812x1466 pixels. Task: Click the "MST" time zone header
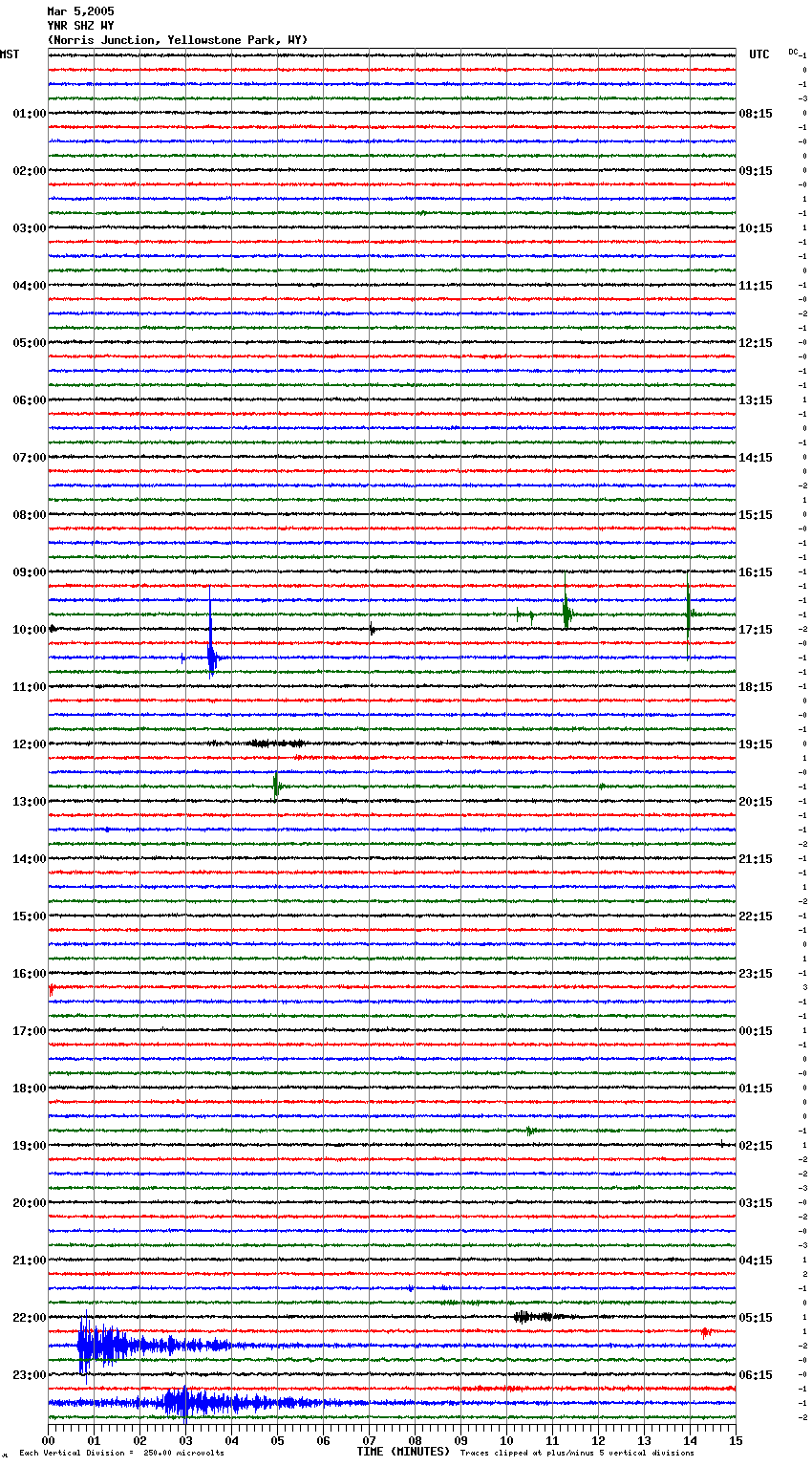[10, 54]
